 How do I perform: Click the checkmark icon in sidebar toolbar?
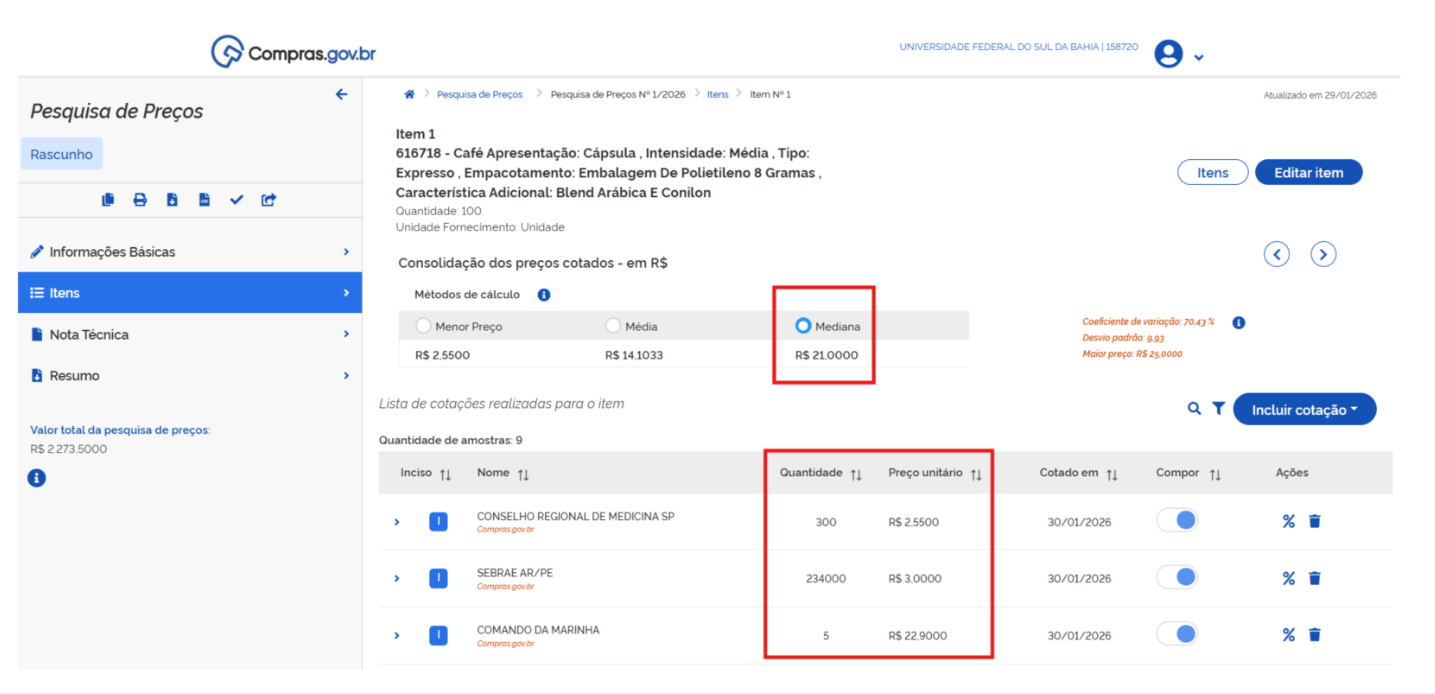coord(236,200)
